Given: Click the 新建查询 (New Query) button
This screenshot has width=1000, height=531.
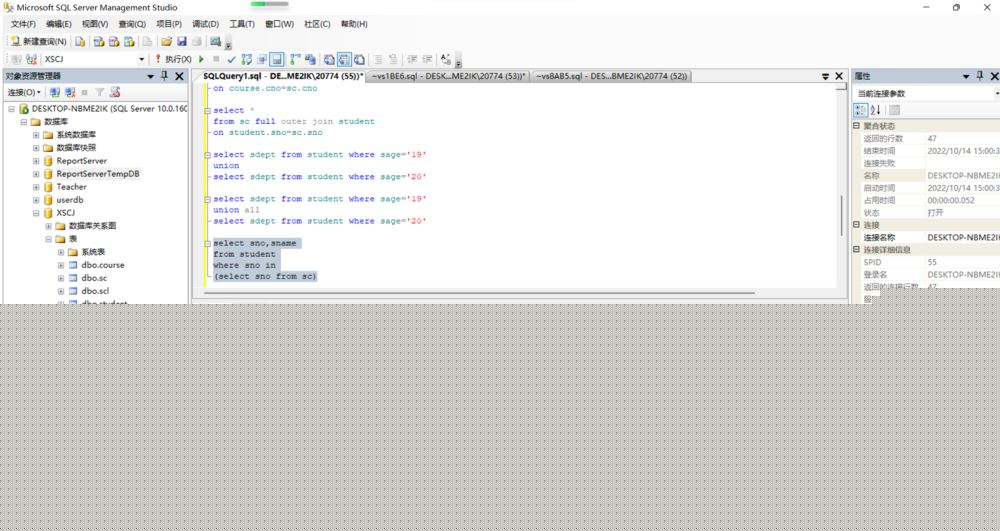Looking at the screenshot, I should point(39,42).
